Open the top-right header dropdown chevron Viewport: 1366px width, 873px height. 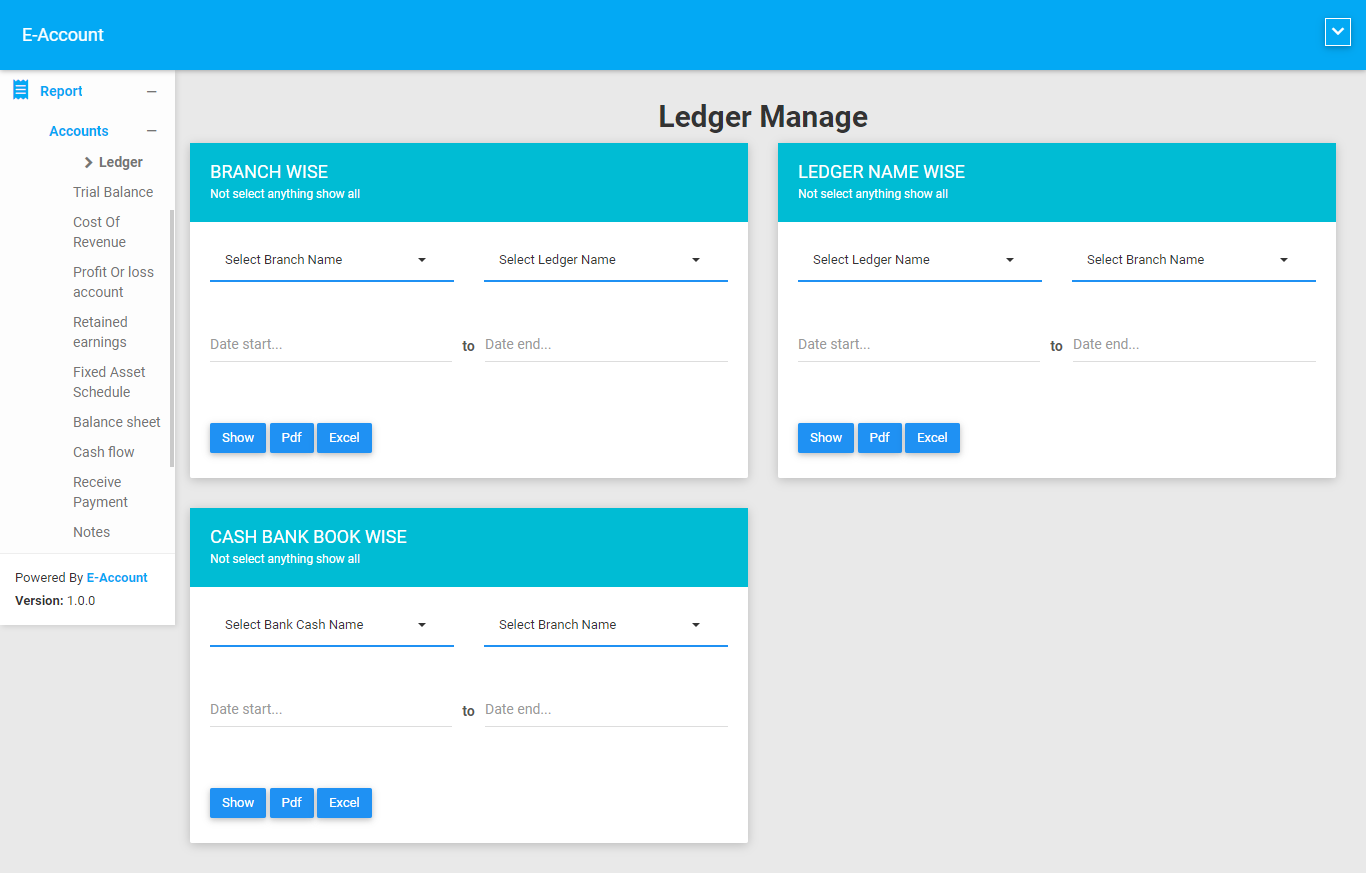tap(1337, 32)
